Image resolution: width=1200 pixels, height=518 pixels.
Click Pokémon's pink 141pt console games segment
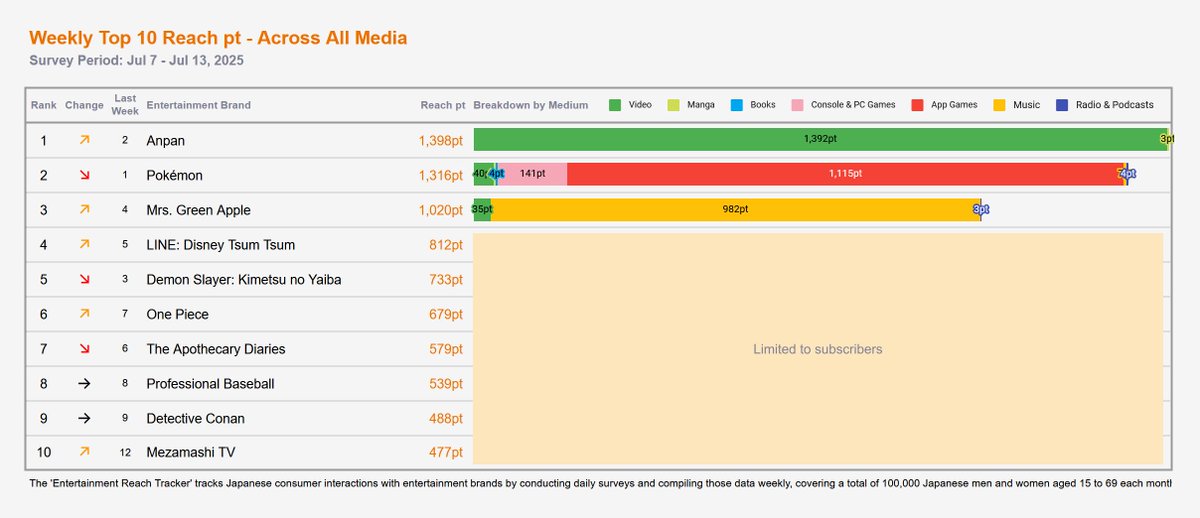(x=533, y=174)
